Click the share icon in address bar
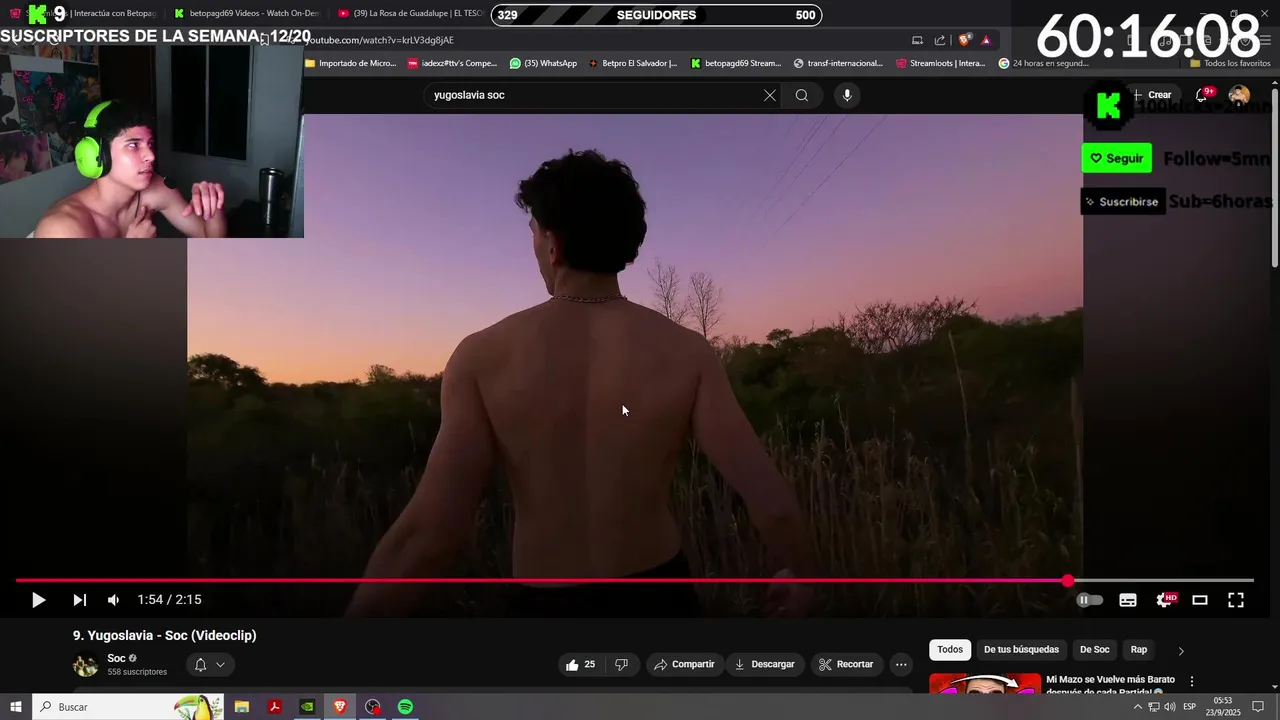 (x=940, y=40)
